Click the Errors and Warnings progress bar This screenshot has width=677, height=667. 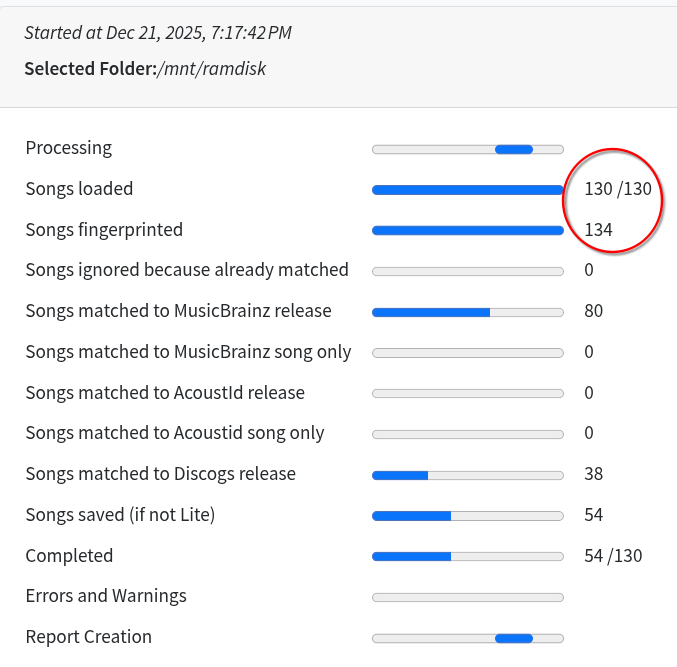(x=467, y=597)
